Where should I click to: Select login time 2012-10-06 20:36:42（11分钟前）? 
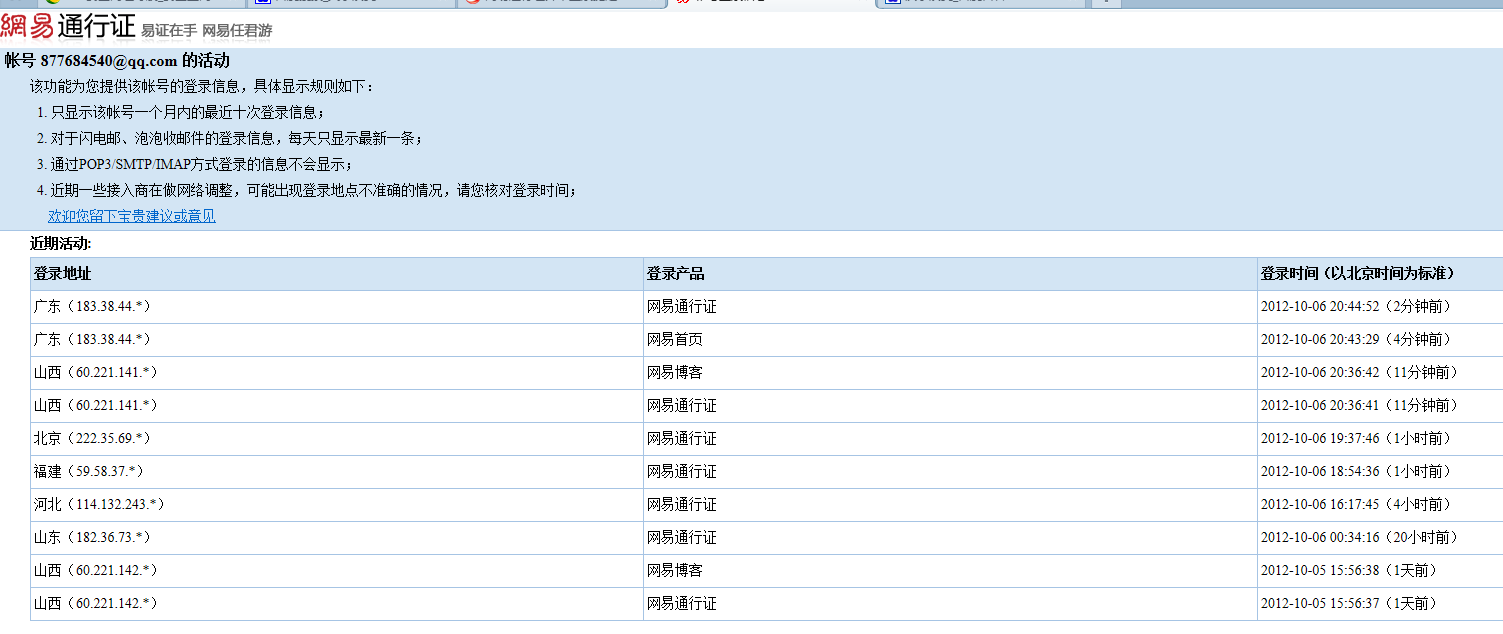point(1360,373)
